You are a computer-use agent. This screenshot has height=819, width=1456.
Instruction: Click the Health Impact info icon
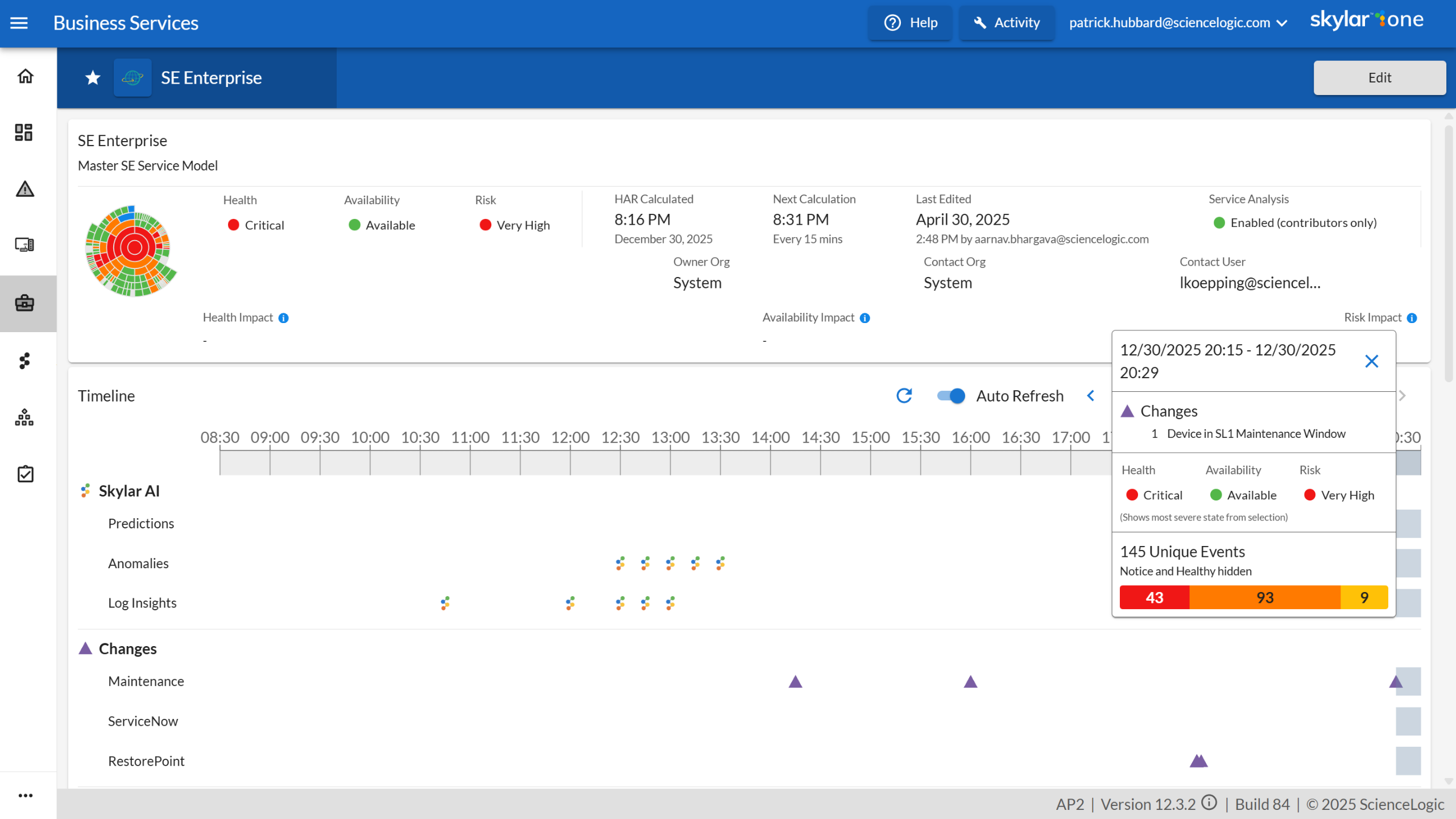click(x=283, y=318)
